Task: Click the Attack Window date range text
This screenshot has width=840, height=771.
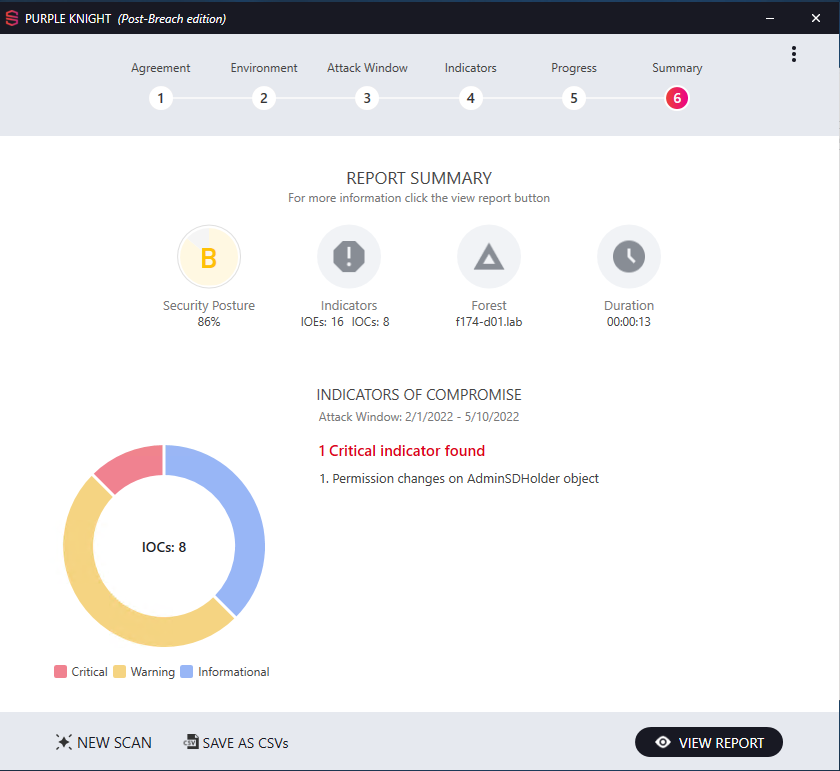Action: point(419,417)
